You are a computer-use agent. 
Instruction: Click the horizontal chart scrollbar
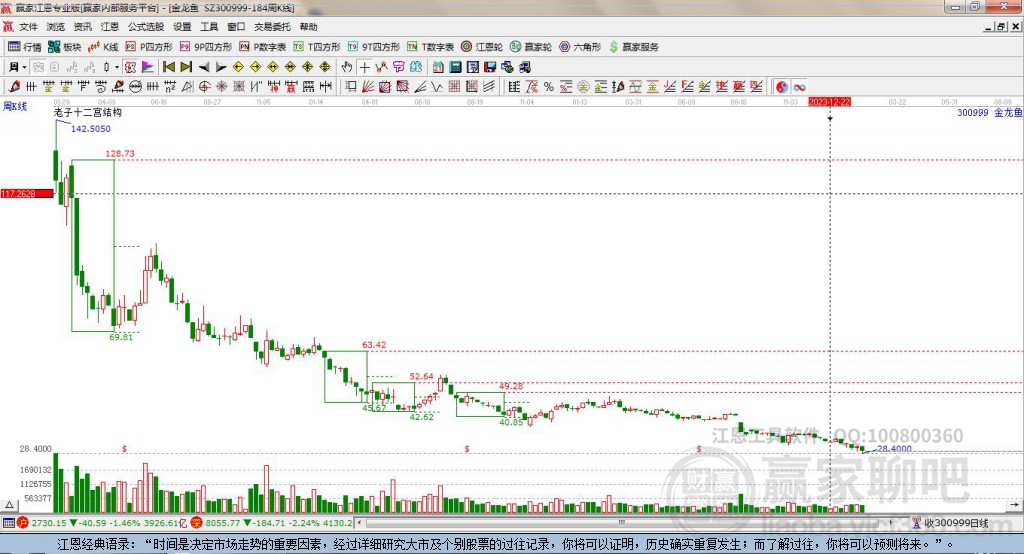tap(624, 523)
